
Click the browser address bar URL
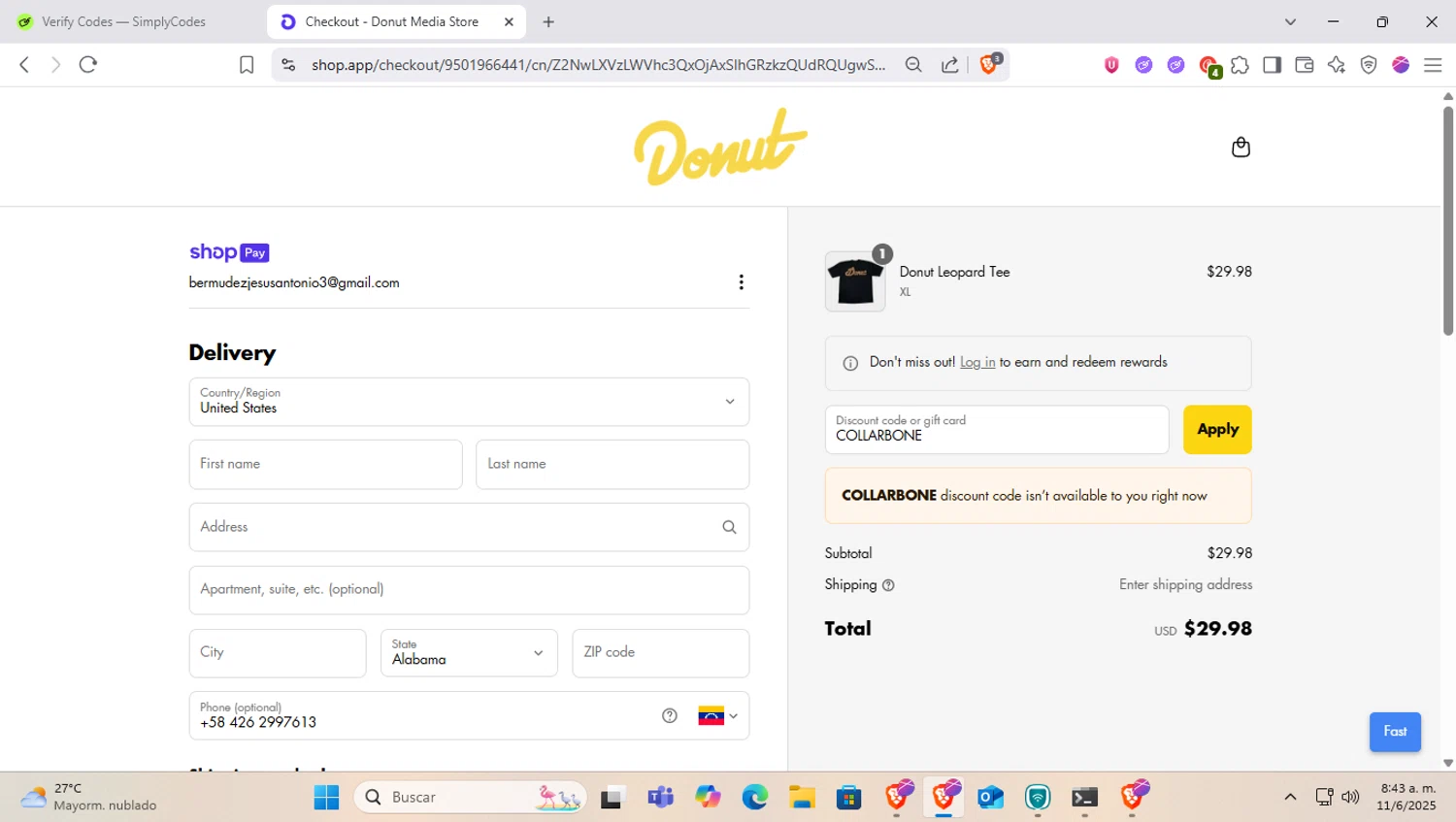(x=598, y=65)
